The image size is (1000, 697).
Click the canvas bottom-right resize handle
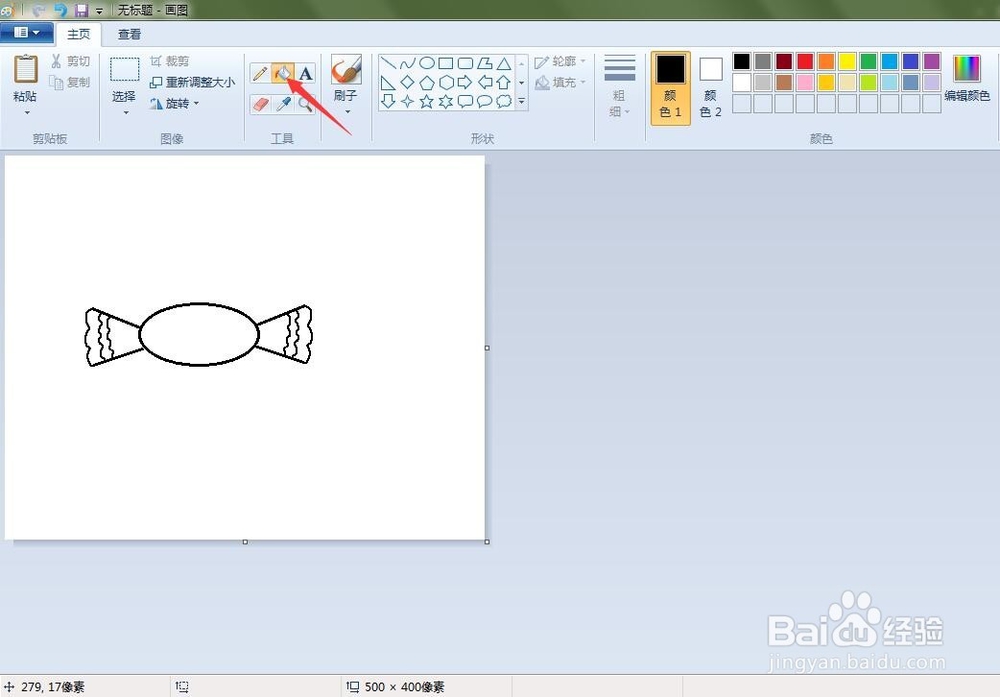(x=487, y=542)
